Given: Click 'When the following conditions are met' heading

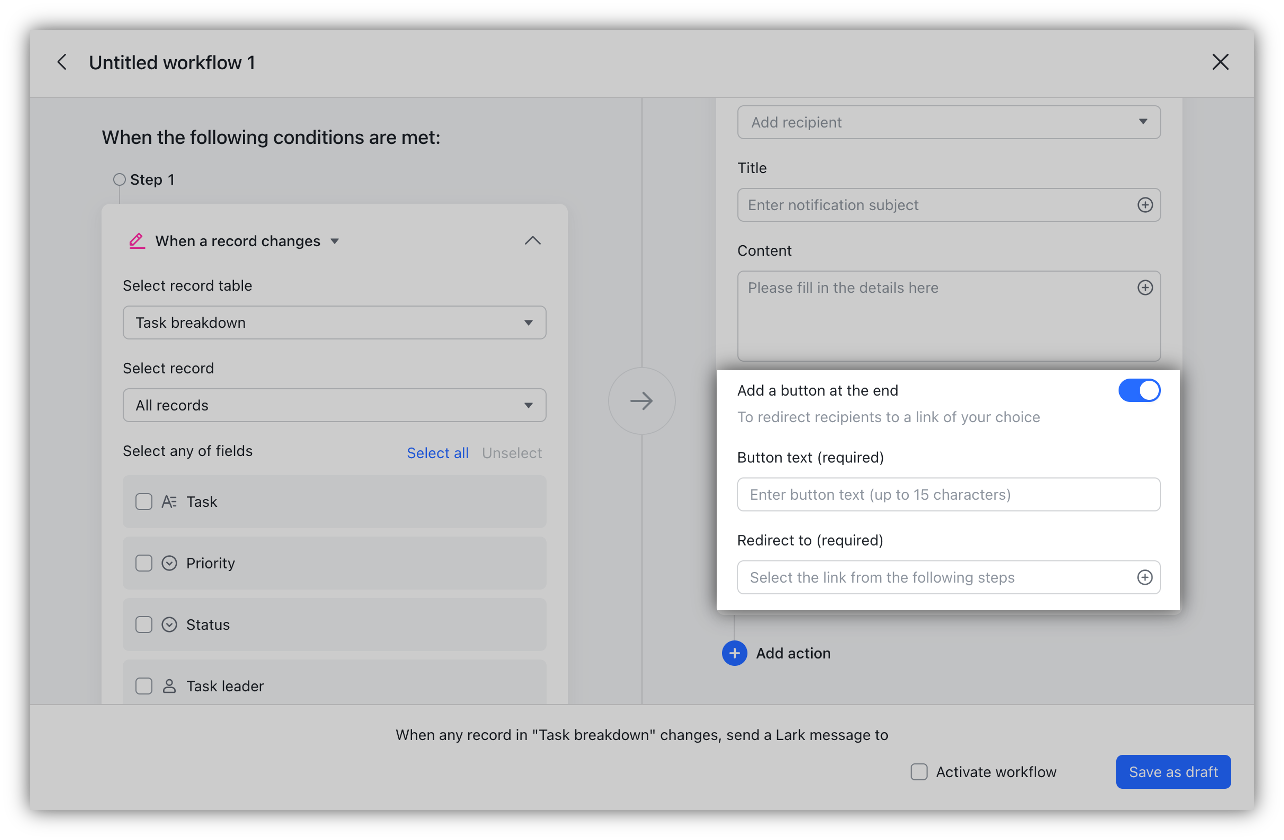Looking at the screenshot, I should [271, 137].
